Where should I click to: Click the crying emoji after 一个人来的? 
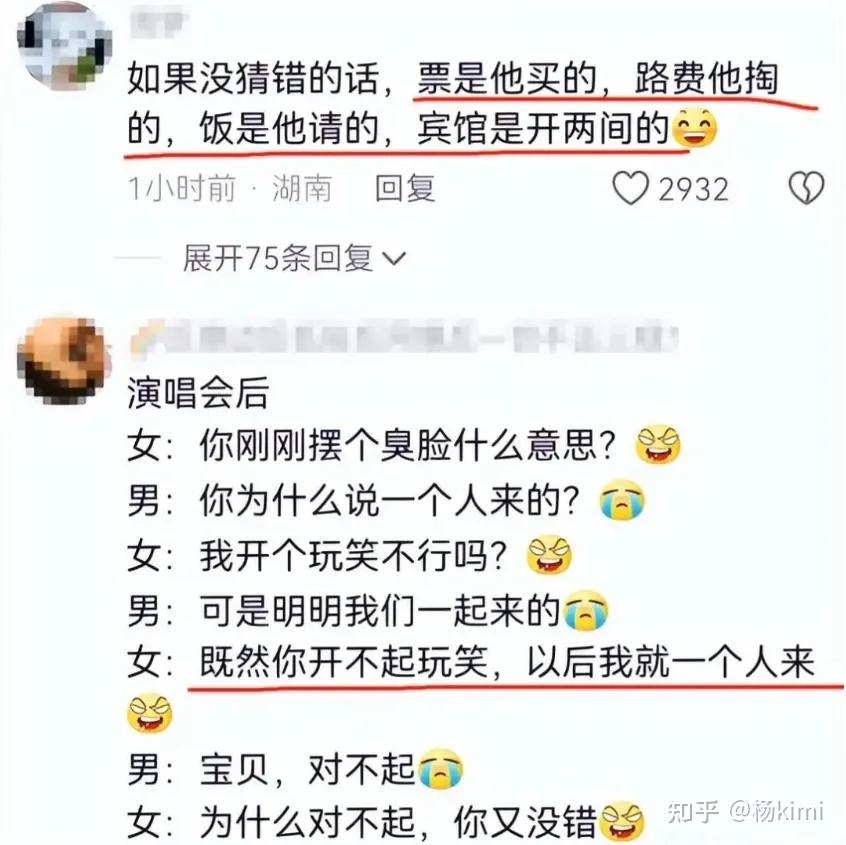[622, 500]
